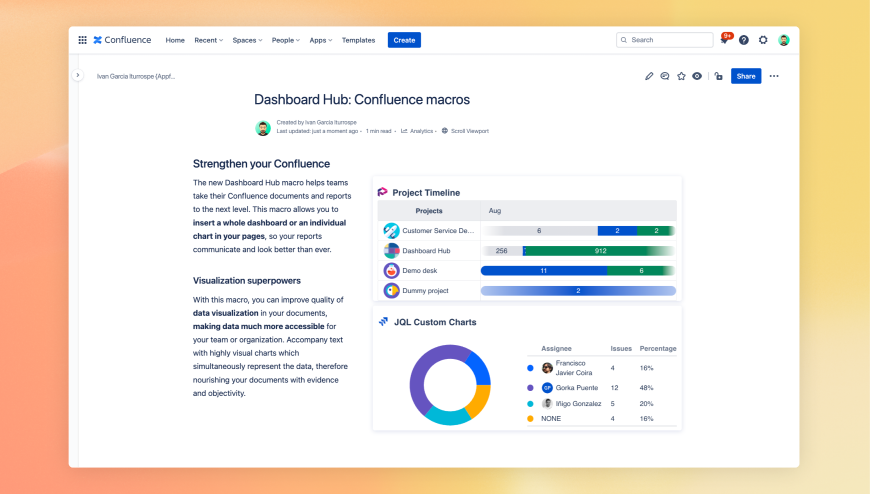The height and width of the screenshot is (494, 870).
Task: Go to Home in navigation
Action: click(175, 40)
